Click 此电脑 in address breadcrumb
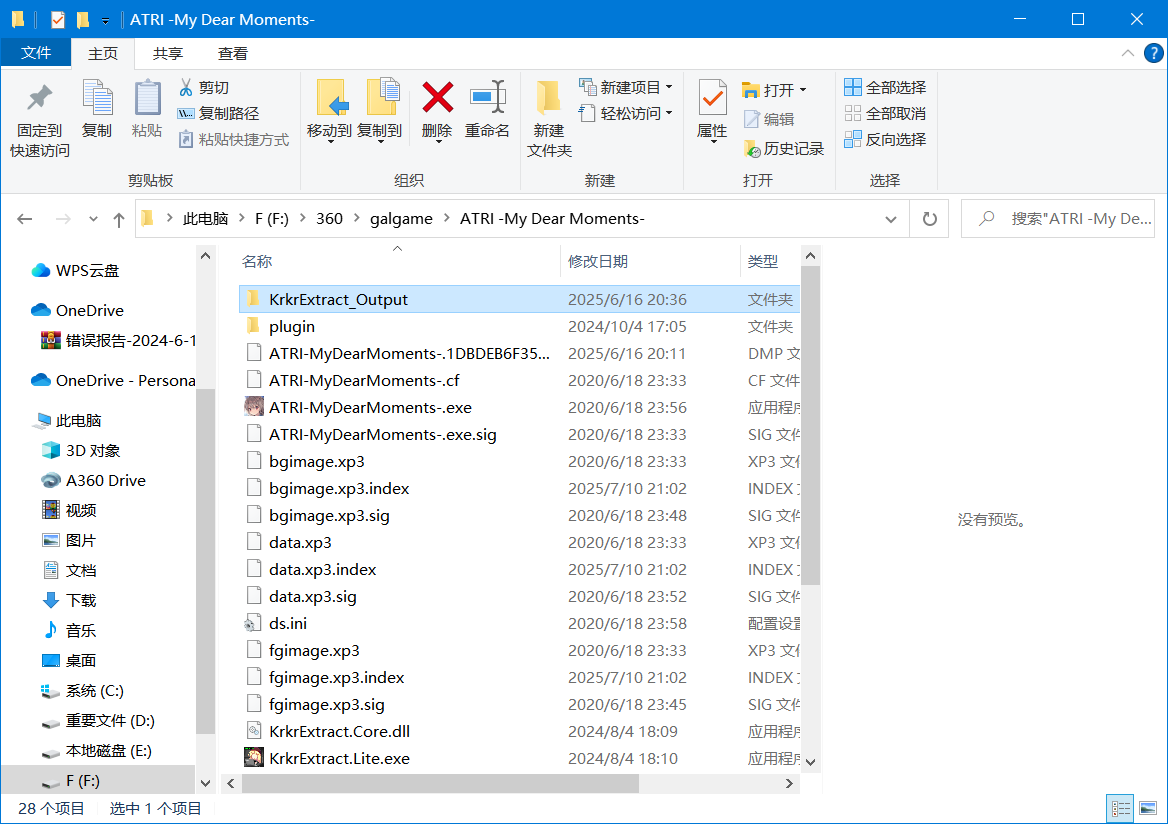 [206, 218]
